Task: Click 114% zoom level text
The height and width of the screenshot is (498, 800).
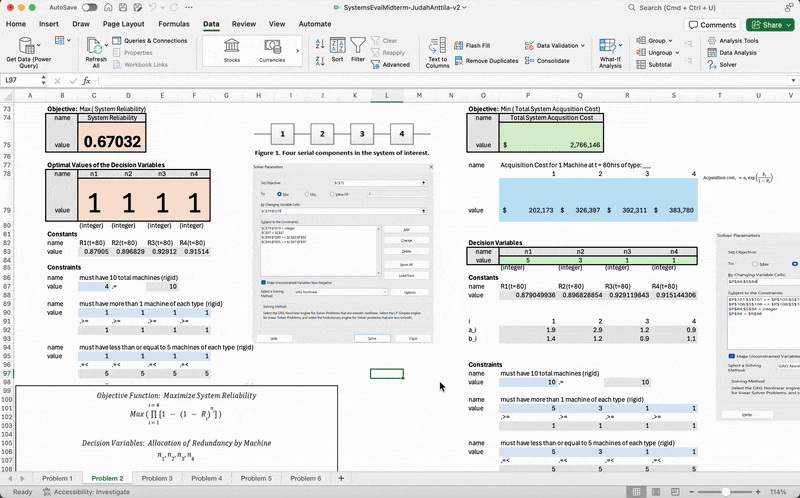Action: [x=778, y=492]
